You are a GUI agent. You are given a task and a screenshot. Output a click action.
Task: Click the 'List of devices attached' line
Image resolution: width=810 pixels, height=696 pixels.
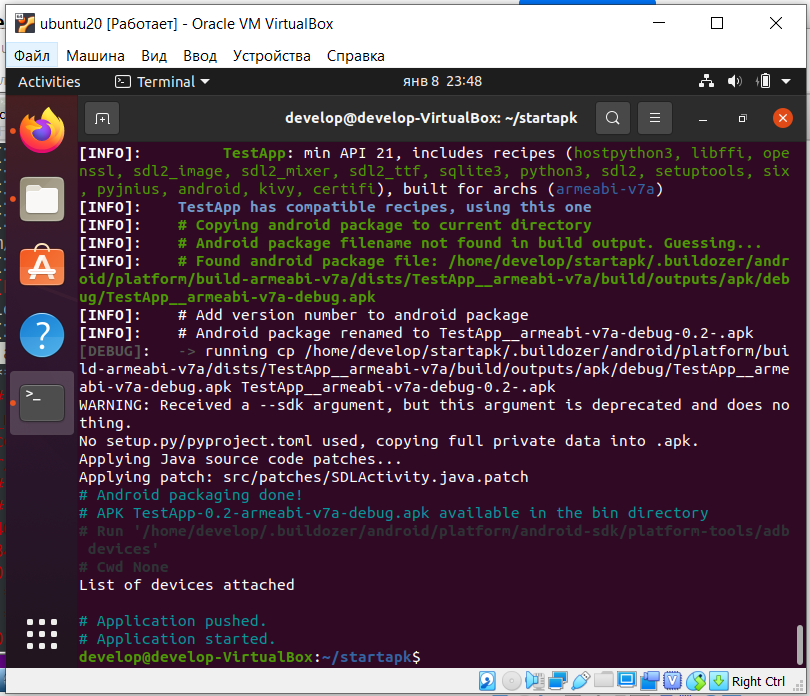tap(186, 585)
